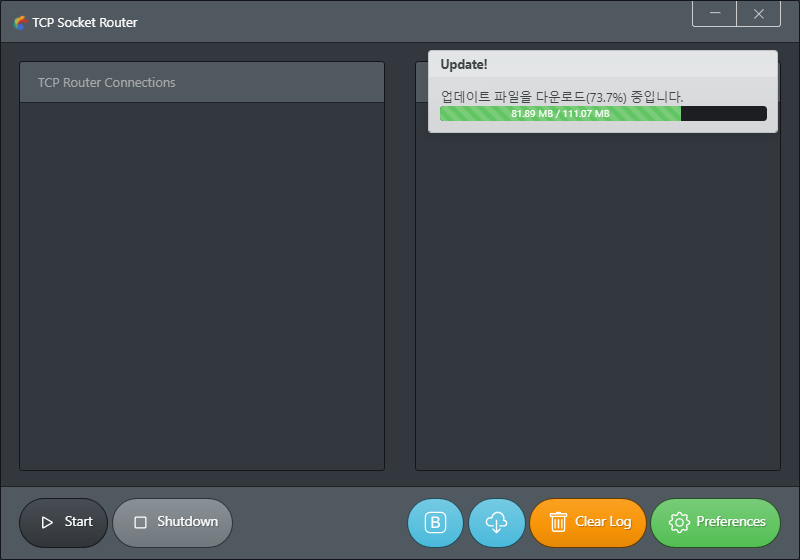The width and height of the screenshot is (800, 560).
Task: Click the Korean update download status message
Action: (x=562, y=96)
